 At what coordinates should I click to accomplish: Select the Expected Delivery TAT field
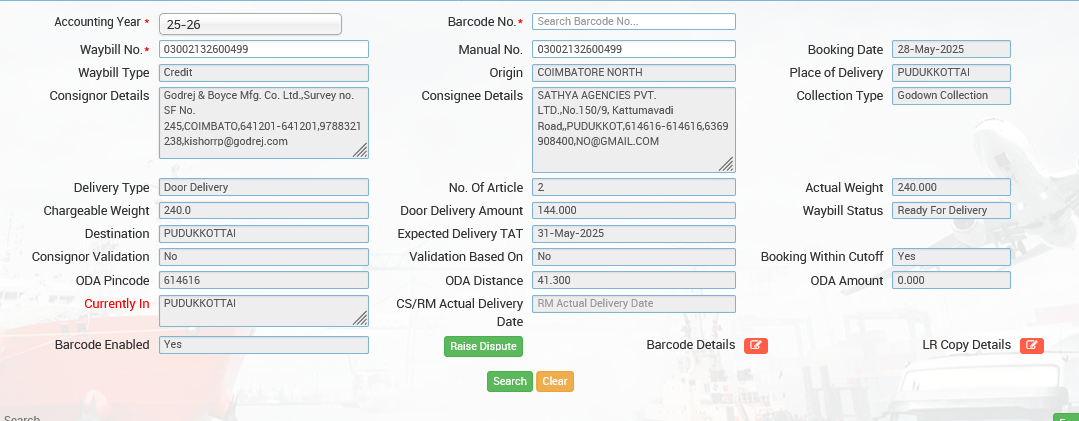(x=633, y=233)
